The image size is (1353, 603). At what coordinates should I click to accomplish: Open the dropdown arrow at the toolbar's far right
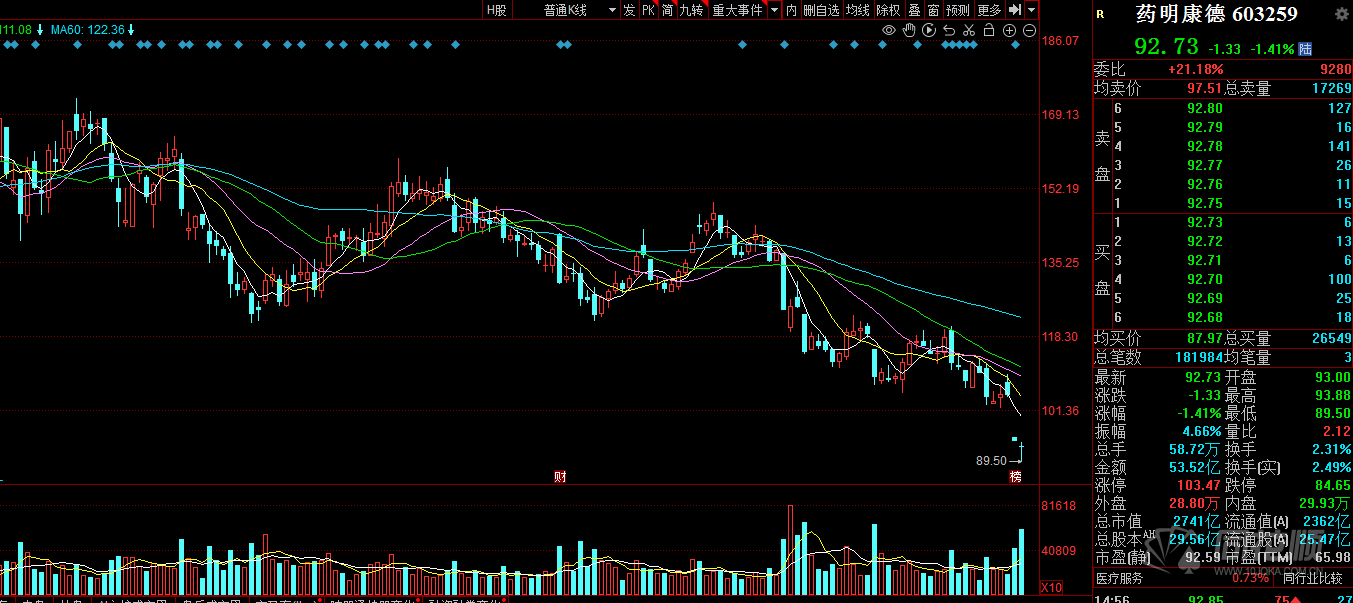(x=1031, y=10)
